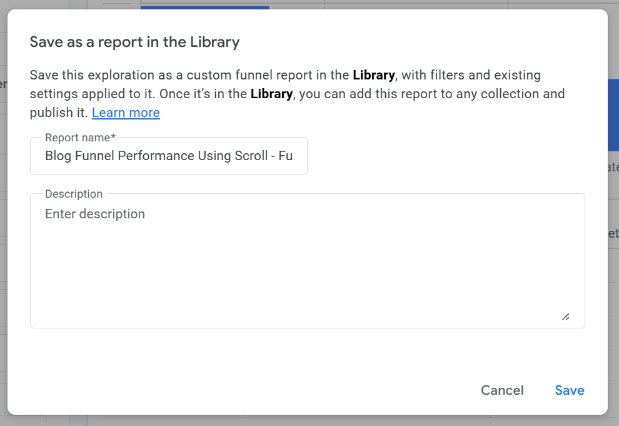
Task: Click the word 'Blog' in the report name
Action: coord(59,156)
